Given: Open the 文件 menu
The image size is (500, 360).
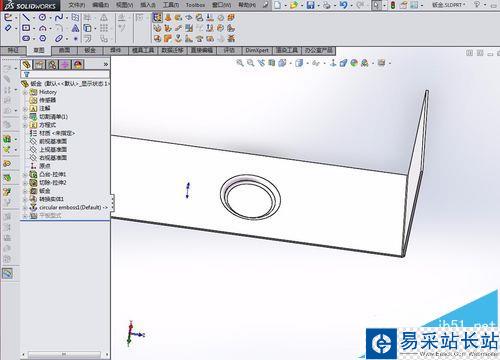Looking at the screenshot, I should click(77, 5).
